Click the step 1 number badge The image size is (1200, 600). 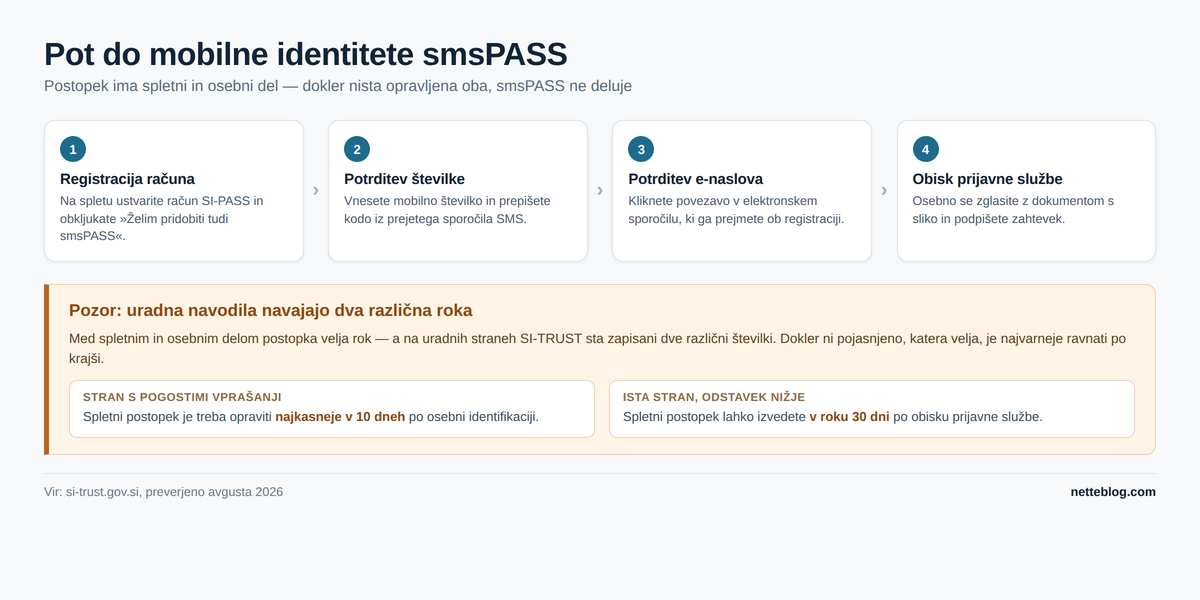click(73, 150)
